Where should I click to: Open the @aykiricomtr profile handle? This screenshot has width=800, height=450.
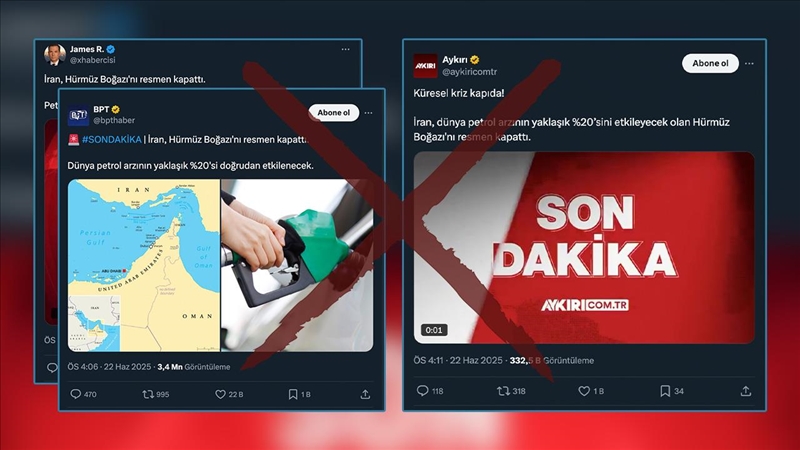469,72
